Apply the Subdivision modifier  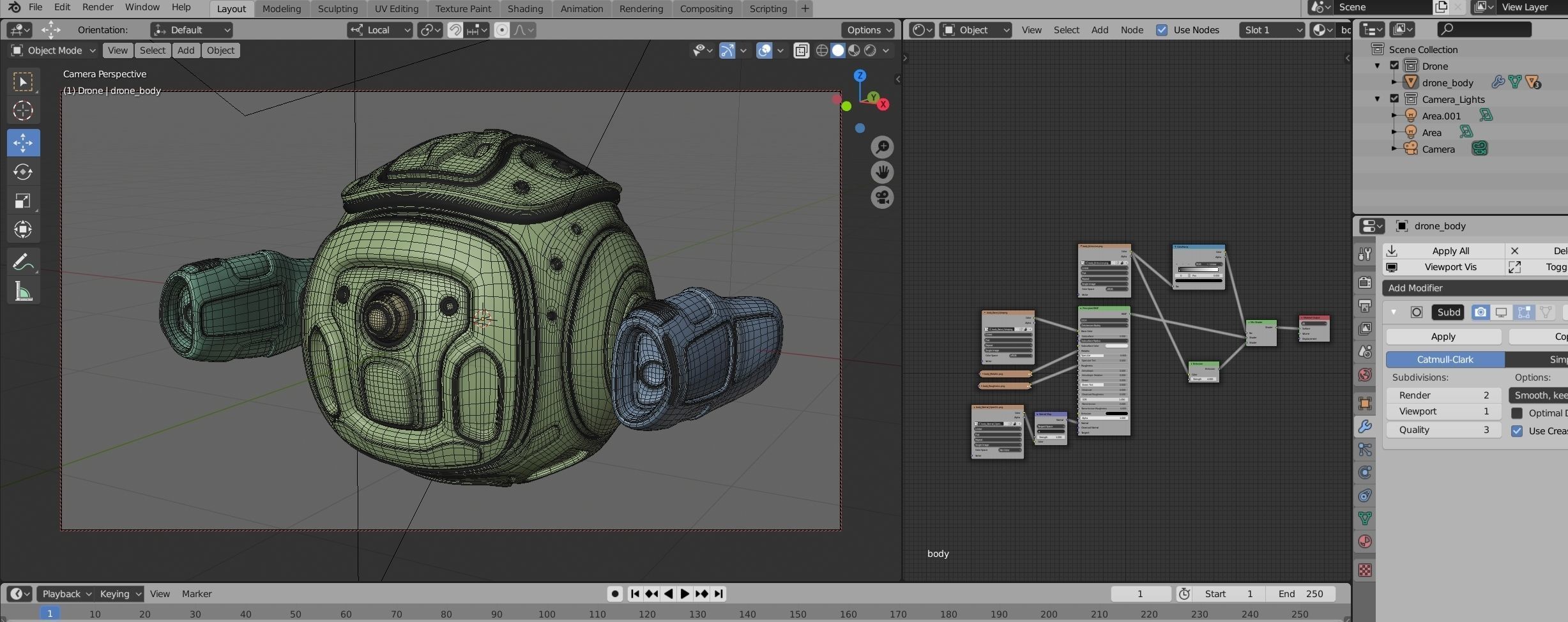(x=1443, y=337)
